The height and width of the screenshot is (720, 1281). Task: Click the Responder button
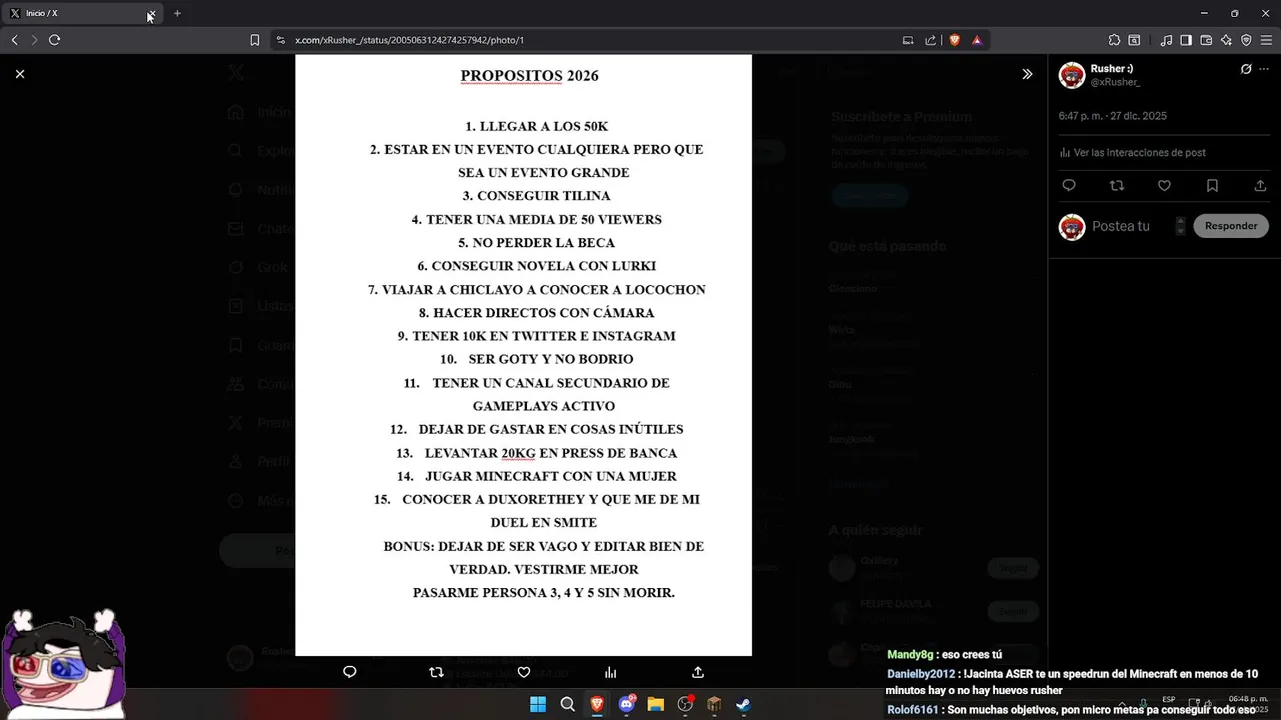[1231, 226]
